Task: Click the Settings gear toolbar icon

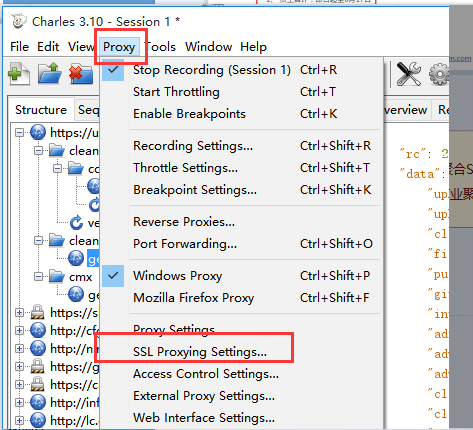Action: click(439, 74)
